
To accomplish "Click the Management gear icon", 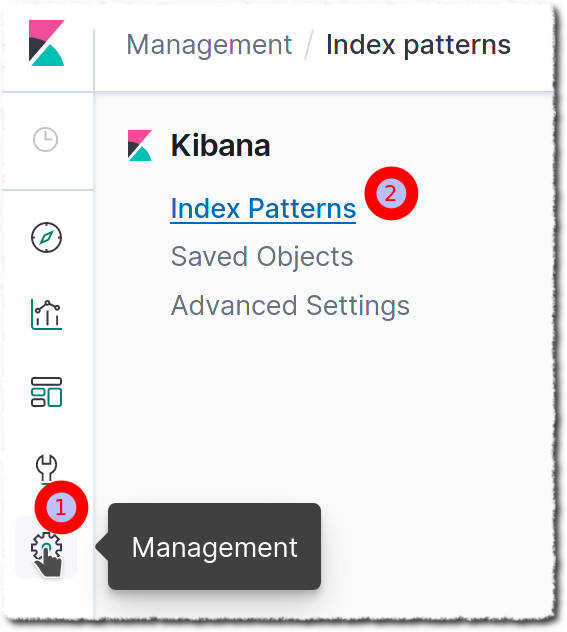I will [46, 547].
